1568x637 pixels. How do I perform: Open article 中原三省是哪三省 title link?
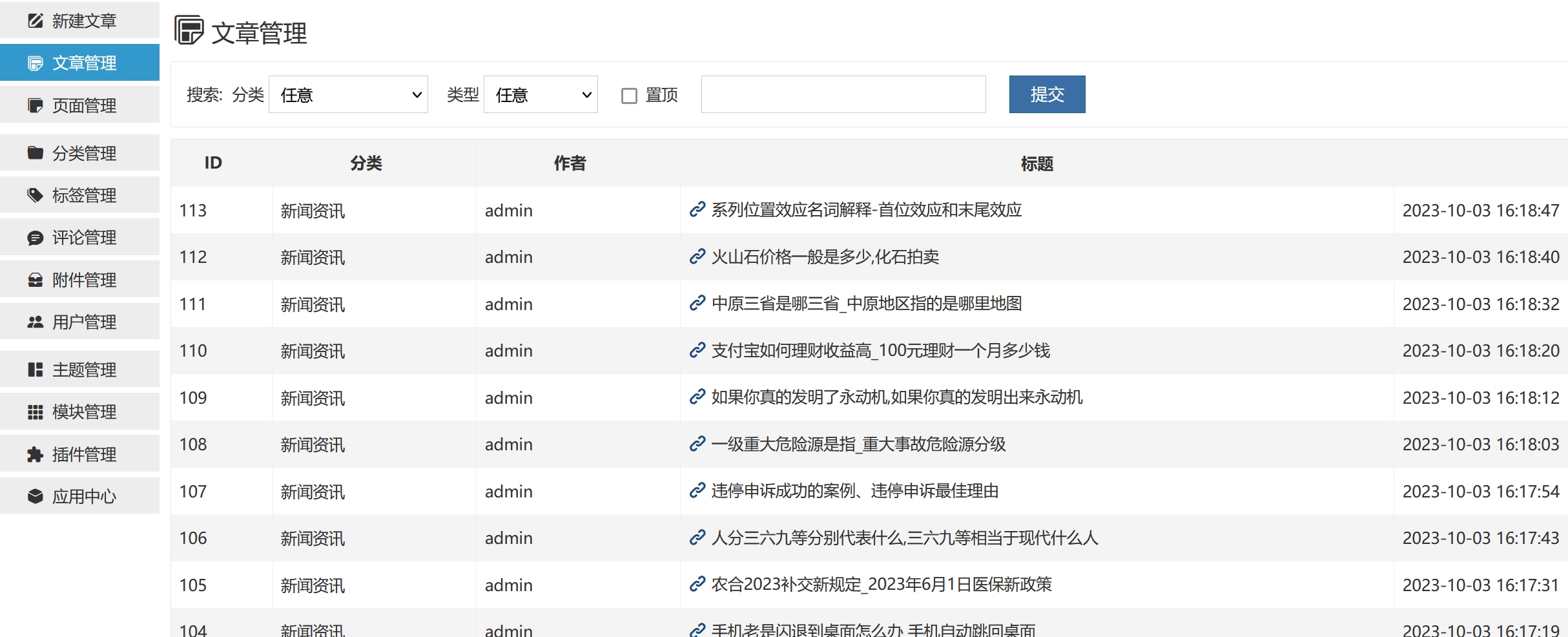(866, 304)
